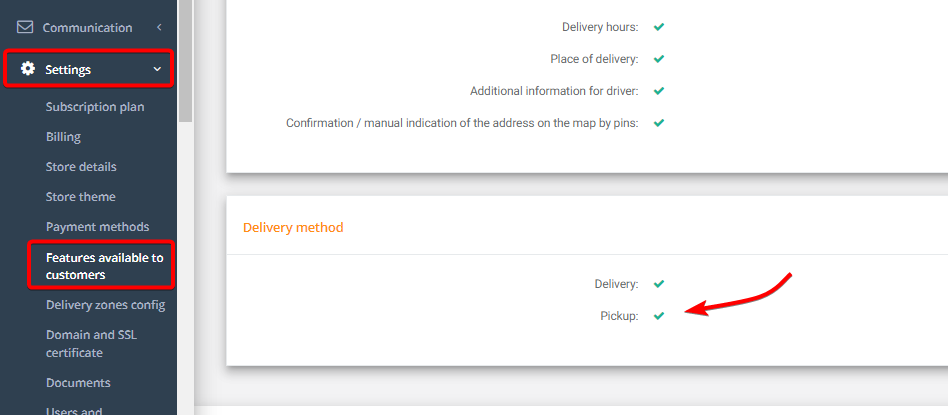Go to Billing page
Image resolution: width=948 pixels, height=415 pixels.
pos(63,136)
